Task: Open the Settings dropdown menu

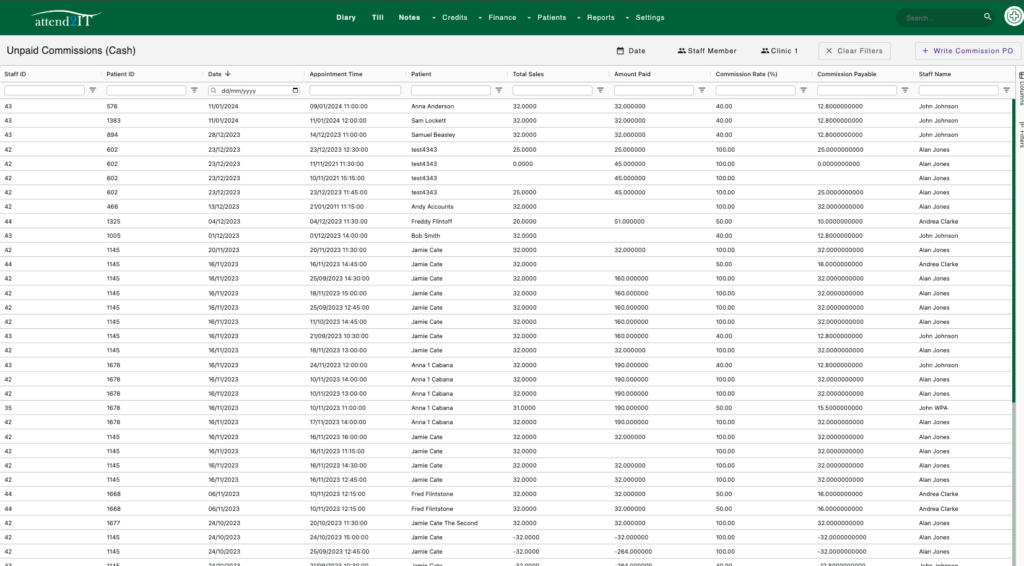Action: (645, 18)
